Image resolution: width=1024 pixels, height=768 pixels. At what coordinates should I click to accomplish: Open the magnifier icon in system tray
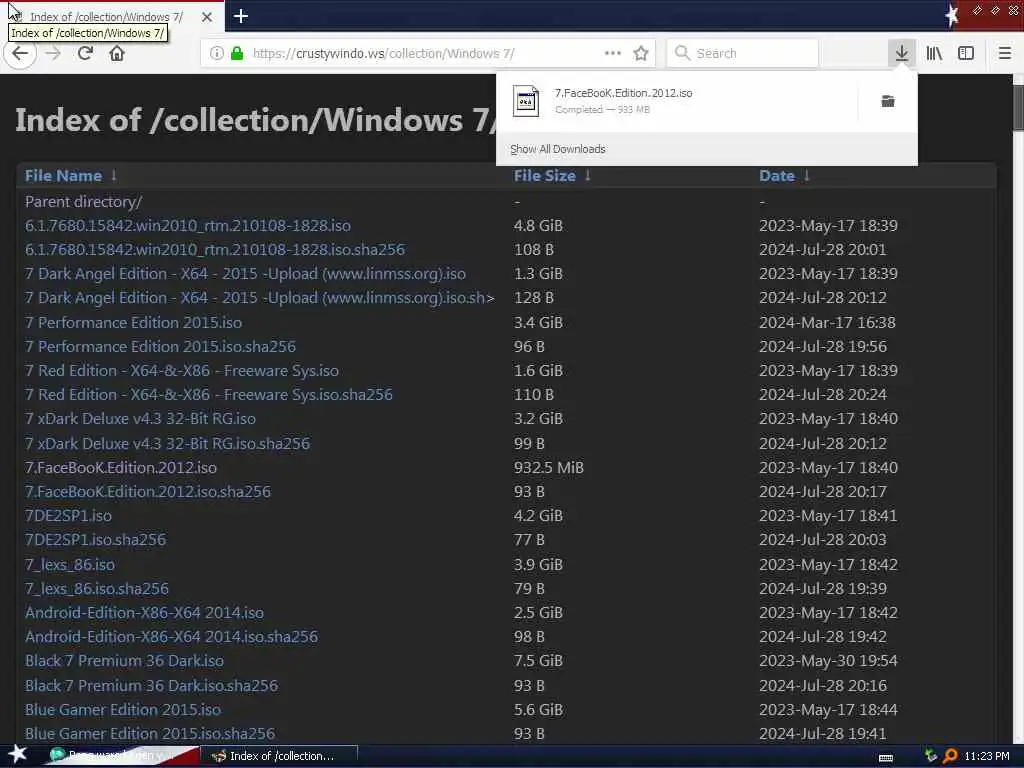[950, 756]
